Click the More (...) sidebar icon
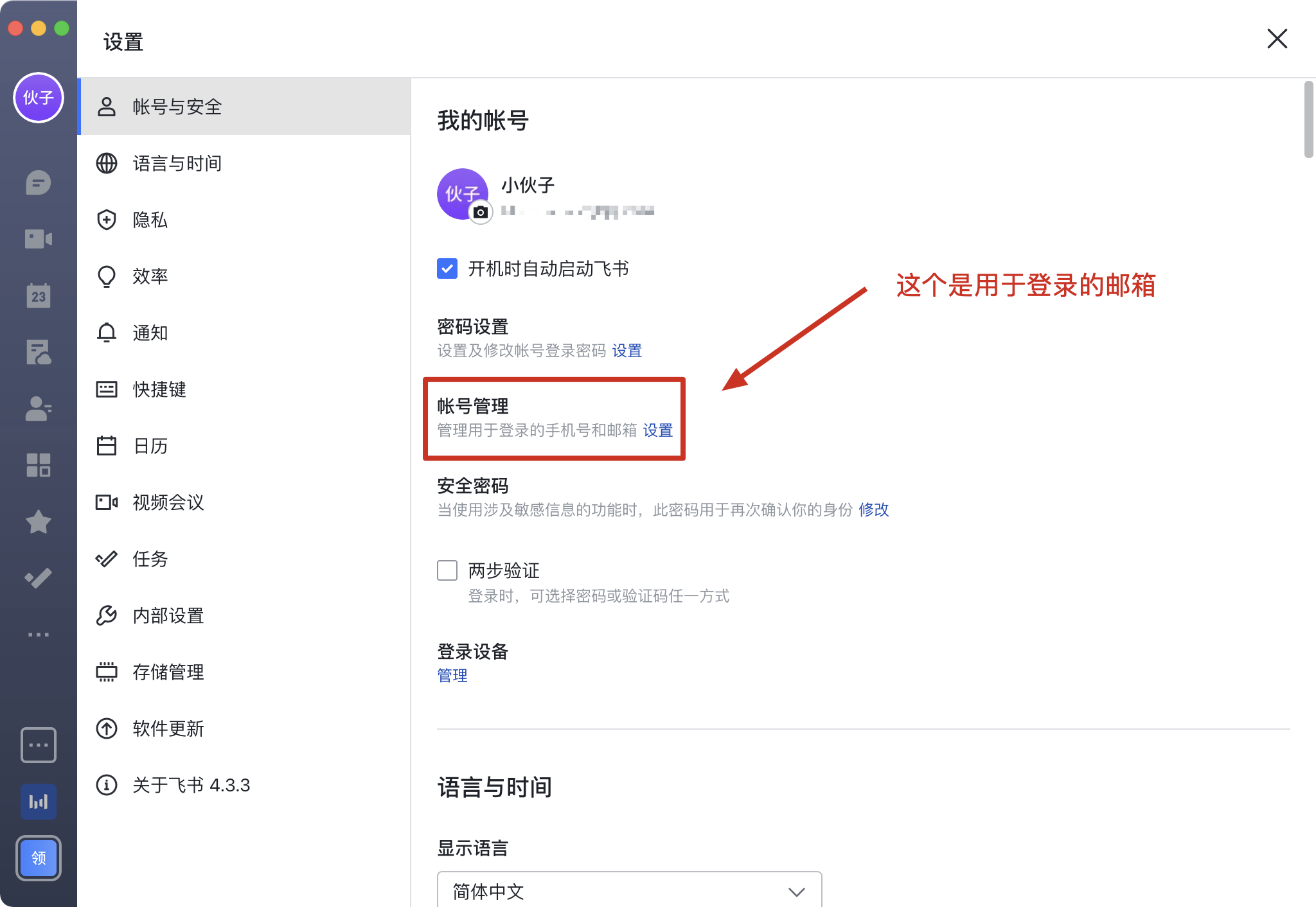The width and height of the screenshot is (1316, 907). click(x=39, y=634)
